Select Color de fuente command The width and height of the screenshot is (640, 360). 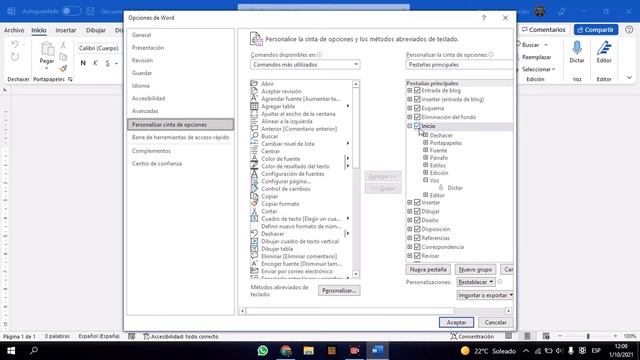click(300, 159)
